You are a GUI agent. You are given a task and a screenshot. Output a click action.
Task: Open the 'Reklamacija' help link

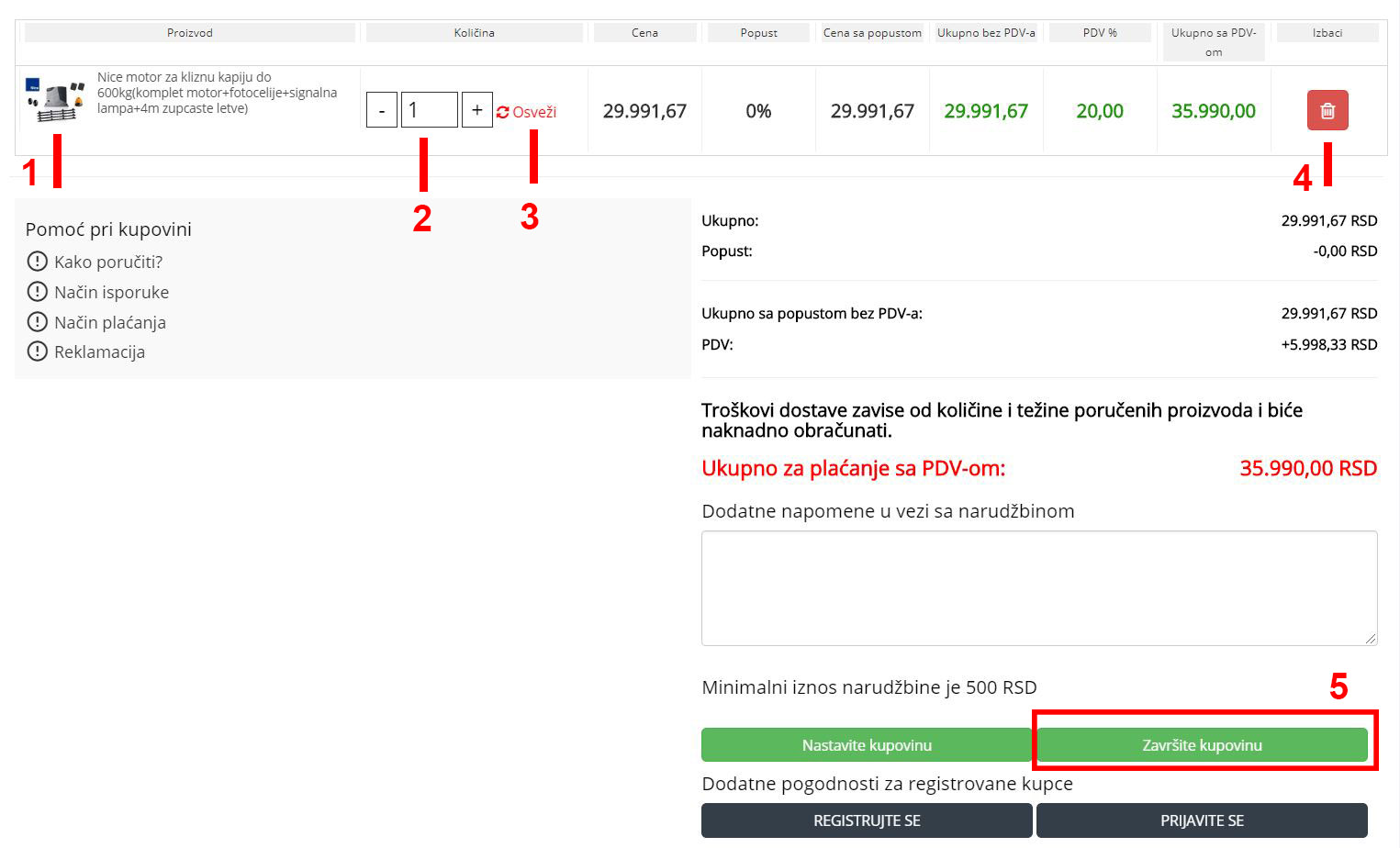coord(99,351)
